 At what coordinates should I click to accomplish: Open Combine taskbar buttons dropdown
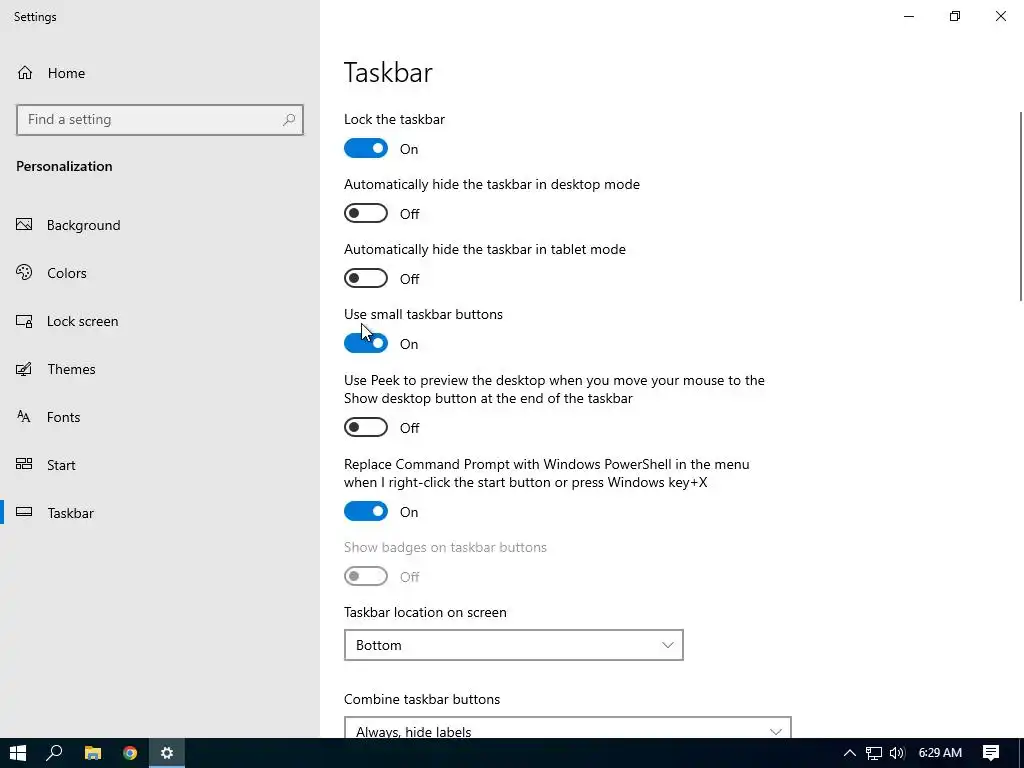coord(568,728)
